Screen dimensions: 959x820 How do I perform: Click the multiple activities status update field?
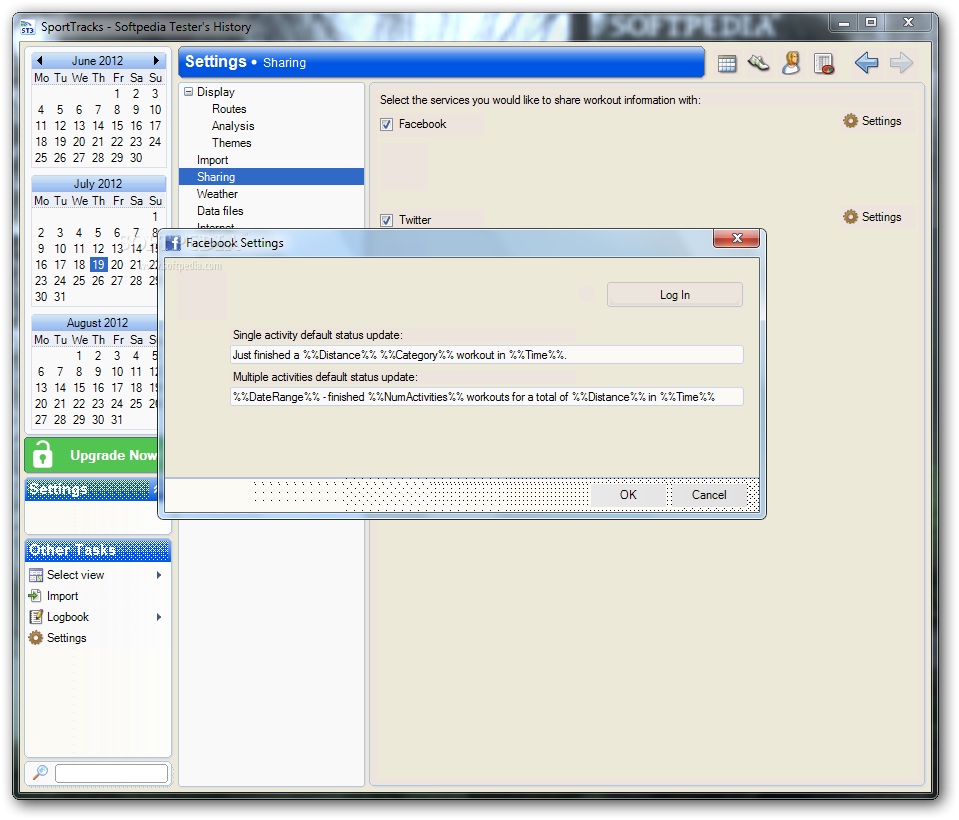pyautogui.click(x=487, y=397)
